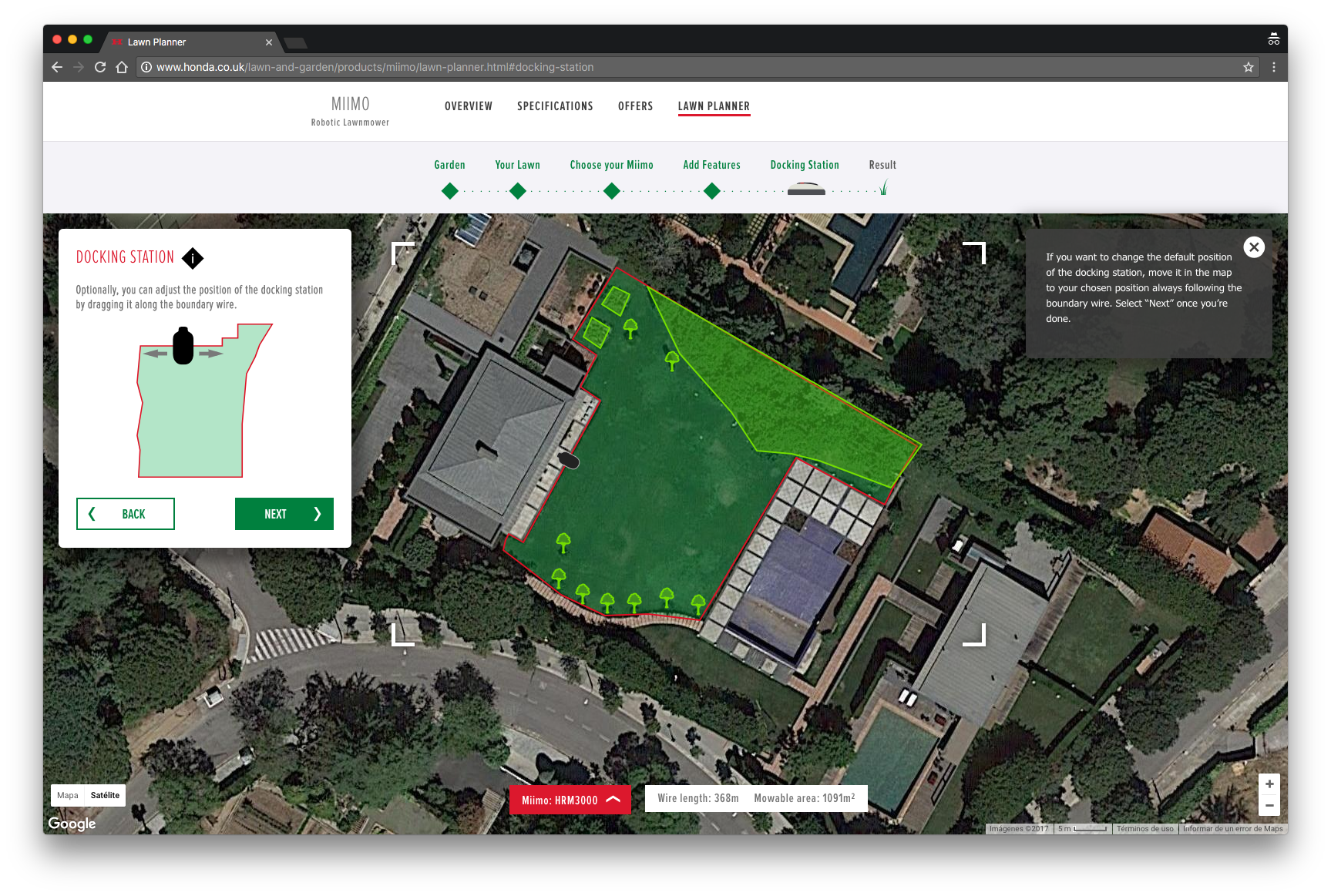
Task: Close the Lawn Planner browser tab
Action: (x=269, y=42)
